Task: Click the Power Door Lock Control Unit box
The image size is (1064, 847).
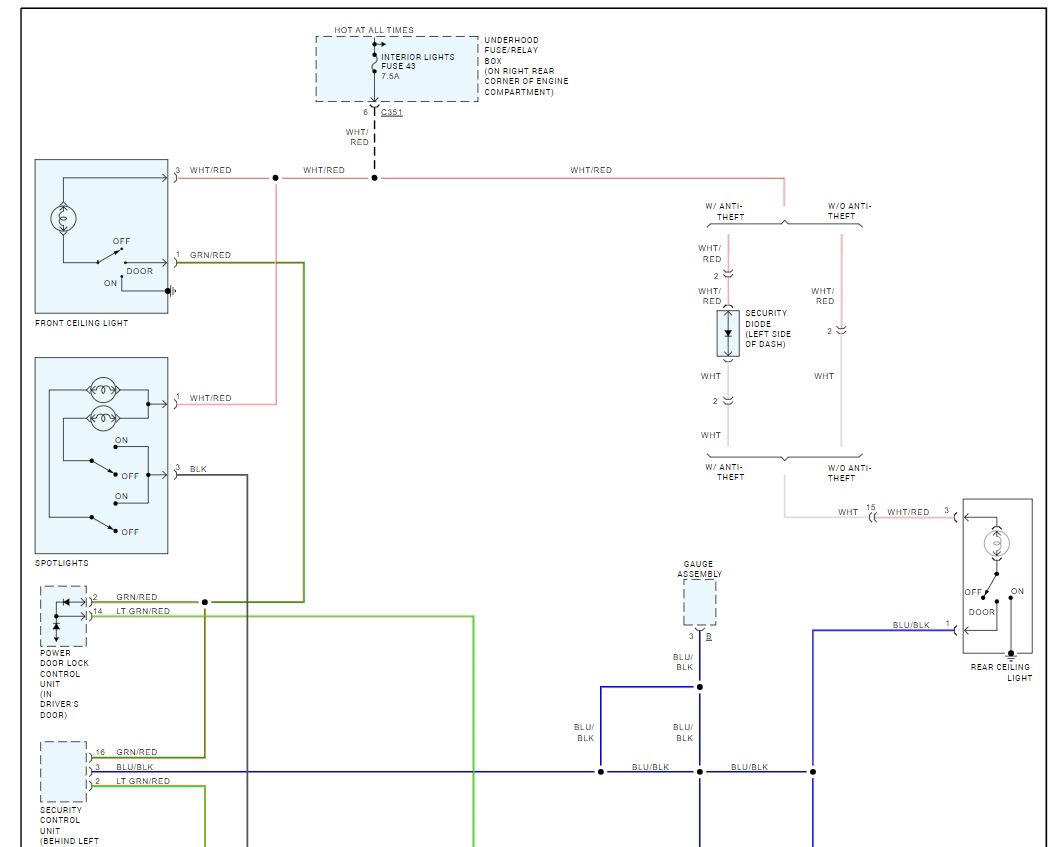Action: (x=64, y=616)
